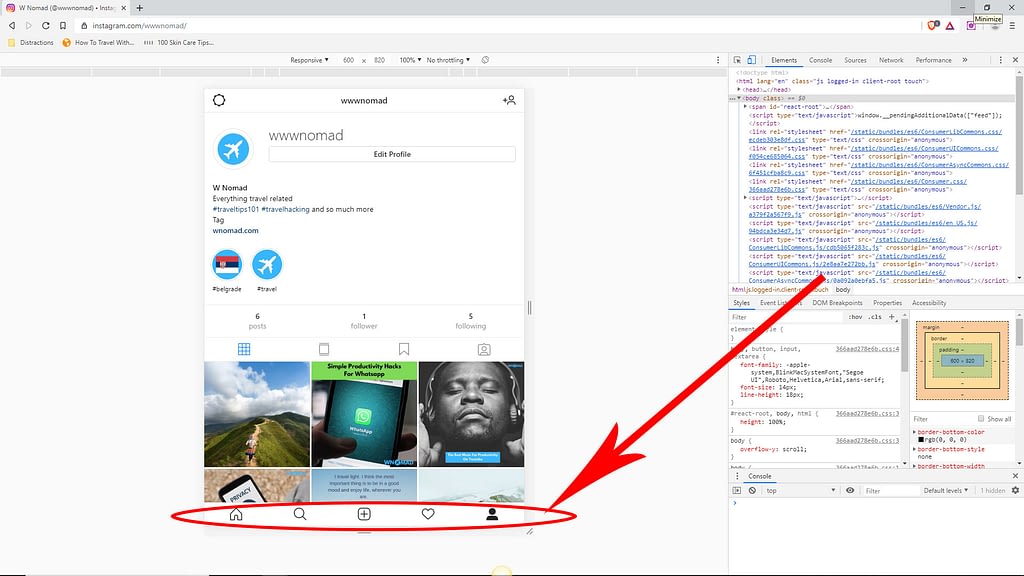This screenshot has height=576, width=1024.
Task: Click the Styles filter input field
Action: [x=787, y=317]
